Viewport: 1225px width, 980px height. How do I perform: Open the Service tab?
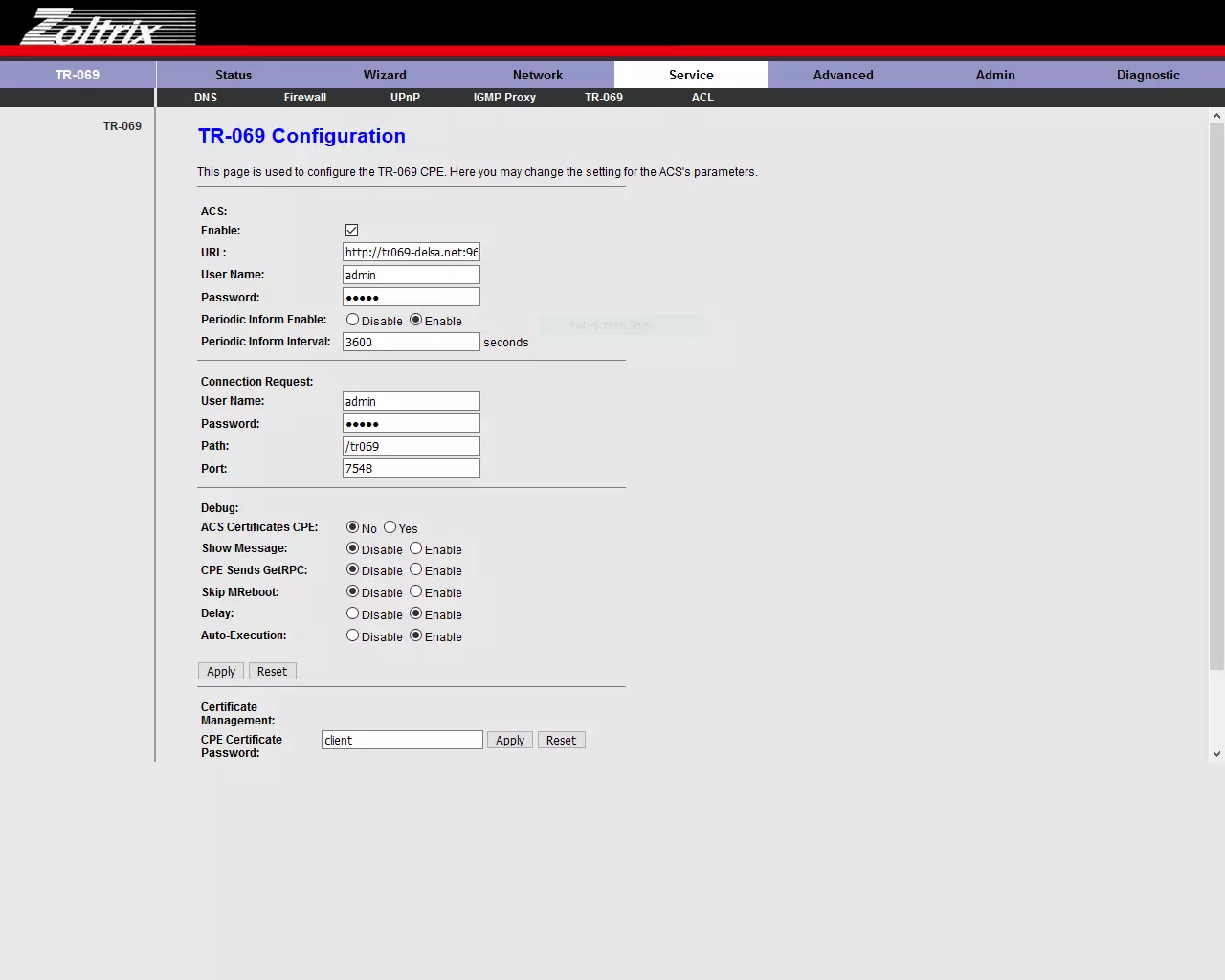point(691,75)
